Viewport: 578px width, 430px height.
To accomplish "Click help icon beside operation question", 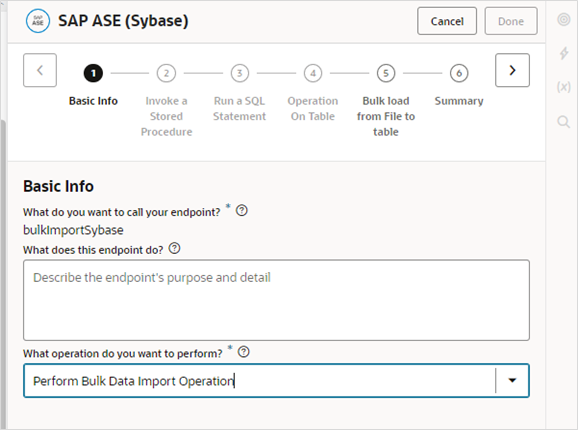I will tap(244, 352).
